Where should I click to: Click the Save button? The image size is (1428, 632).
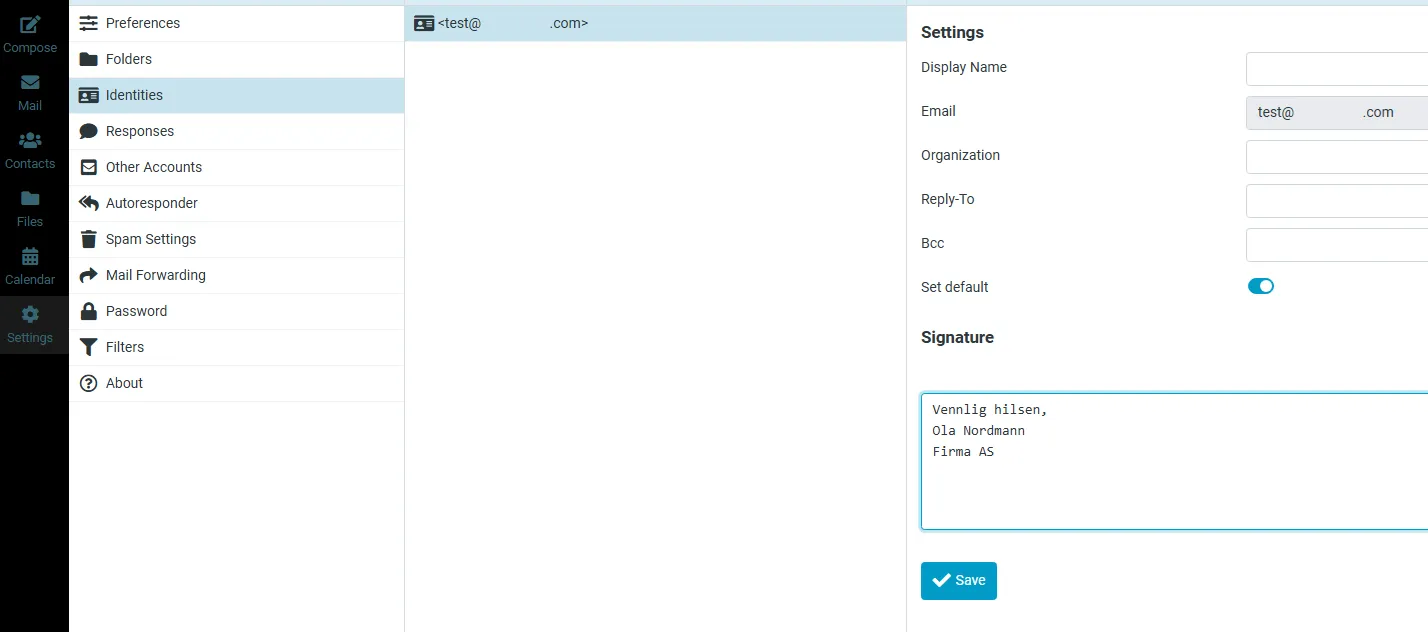point(959,581)
